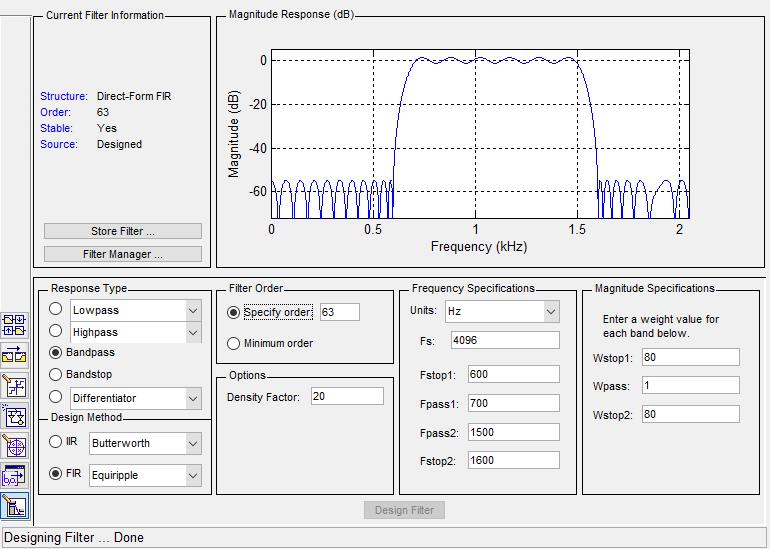Switch design method to IIR
The height and width of the screenshot is (549, 770).
[x=56, y=442]
